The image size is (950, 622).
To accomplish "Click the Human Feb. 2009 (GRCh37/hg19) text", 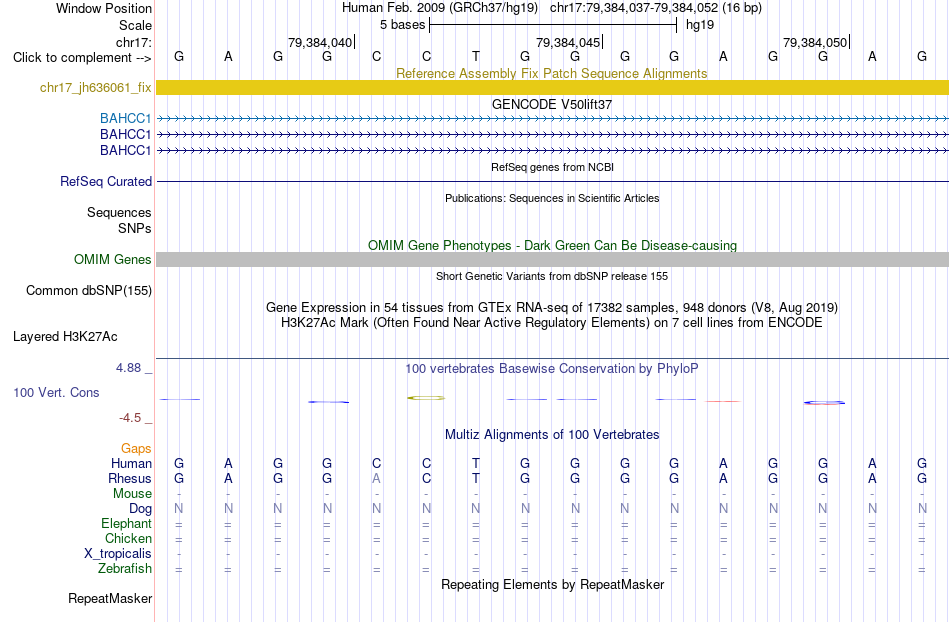I will coord(440,8).
